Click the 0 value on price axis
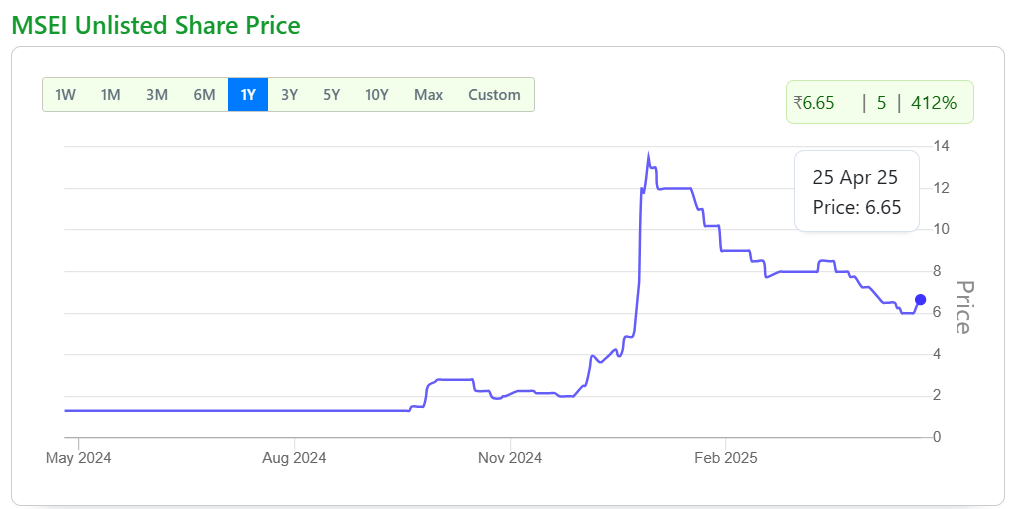This screenshot has height=509, width=1019. tap(938, 437)
